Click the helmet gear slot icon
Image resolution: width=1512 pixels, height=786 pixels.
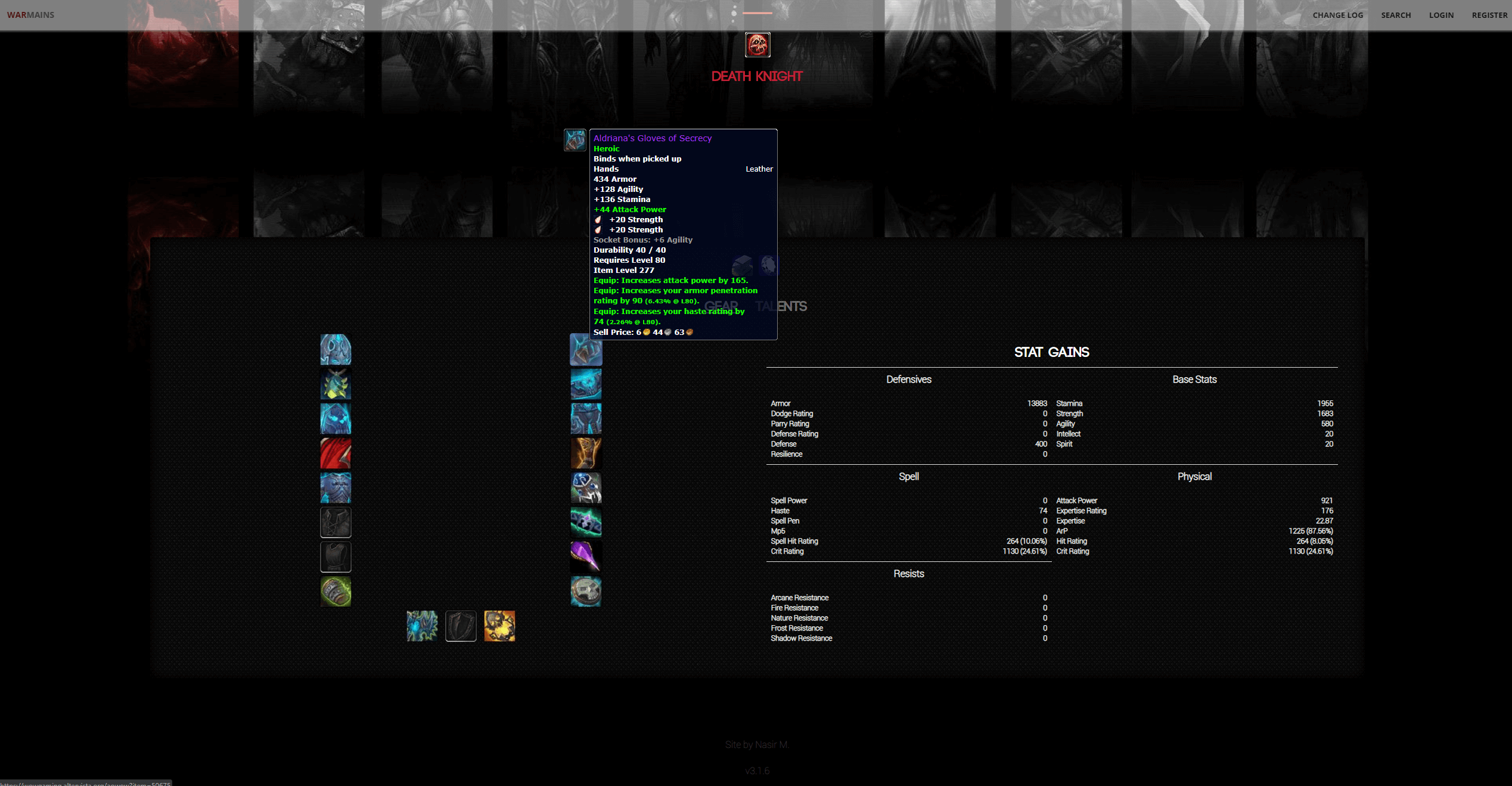pos(336,349)
